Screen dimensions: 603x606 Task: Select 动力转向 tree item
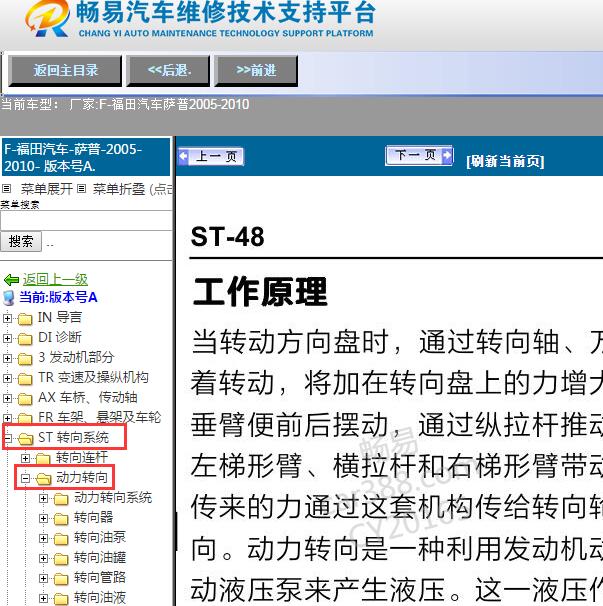click(82, 478)
